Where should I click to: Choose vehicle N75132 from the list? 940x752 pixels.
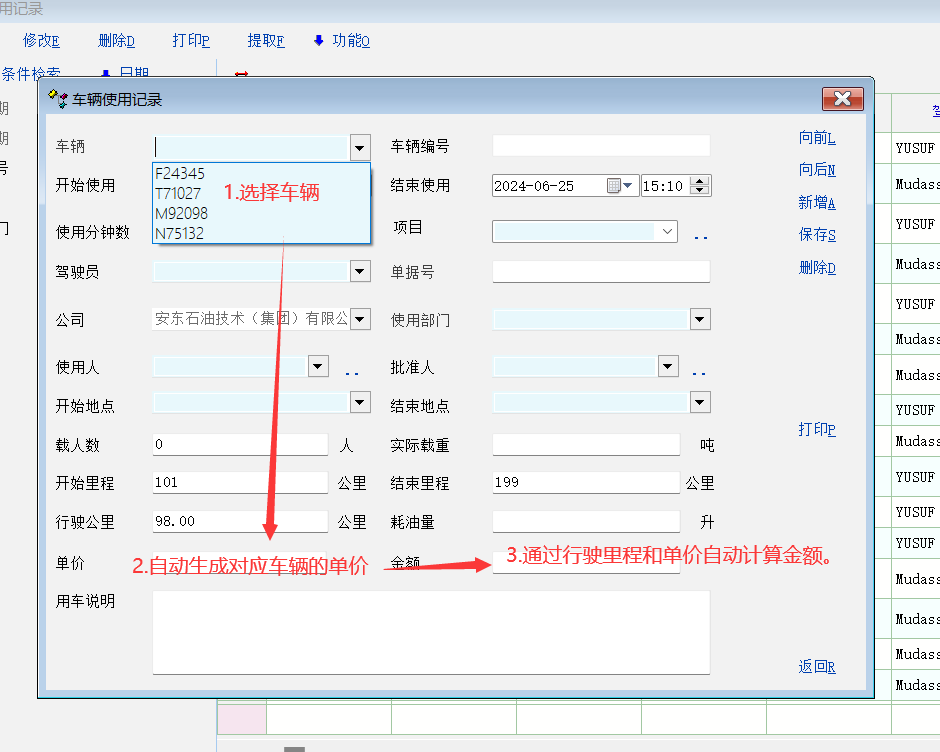click(179, 233)
